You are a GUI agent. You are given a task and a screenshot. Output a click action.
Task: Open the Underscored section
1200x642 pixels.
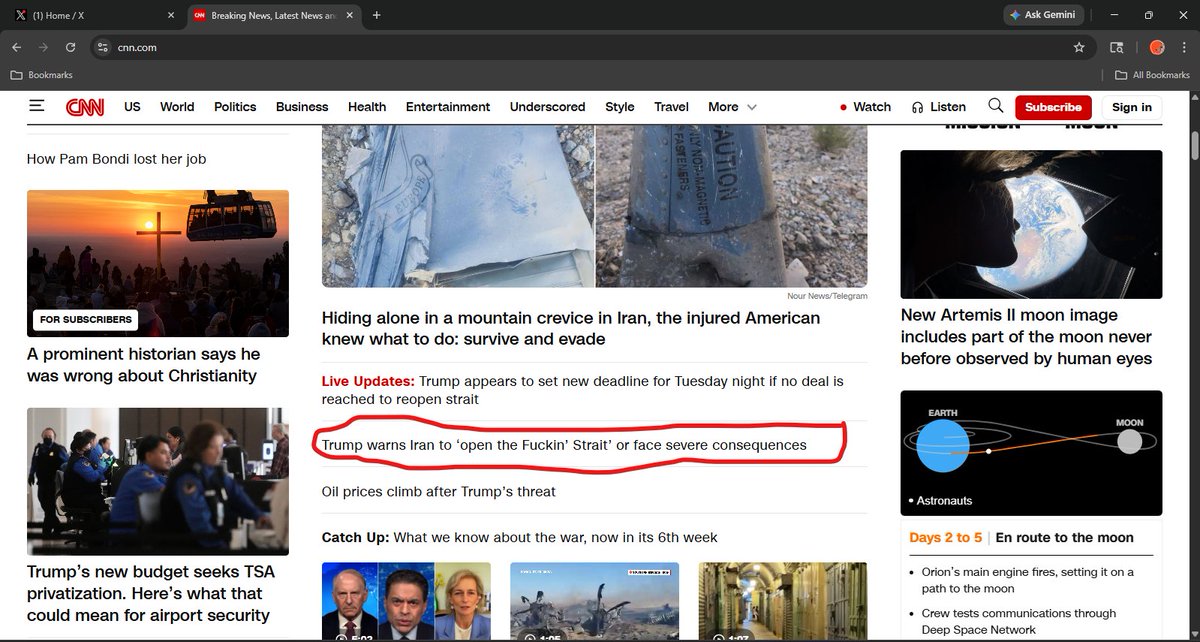point(547,107)
